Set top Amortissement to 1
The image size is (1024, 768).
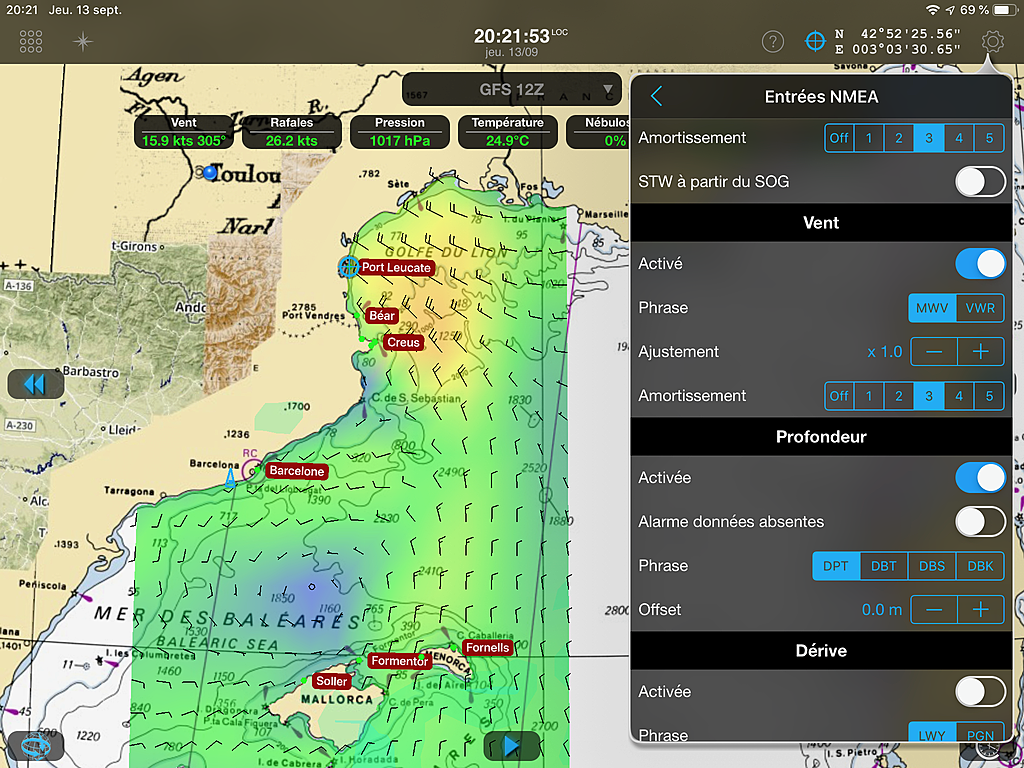coord(869,138)
